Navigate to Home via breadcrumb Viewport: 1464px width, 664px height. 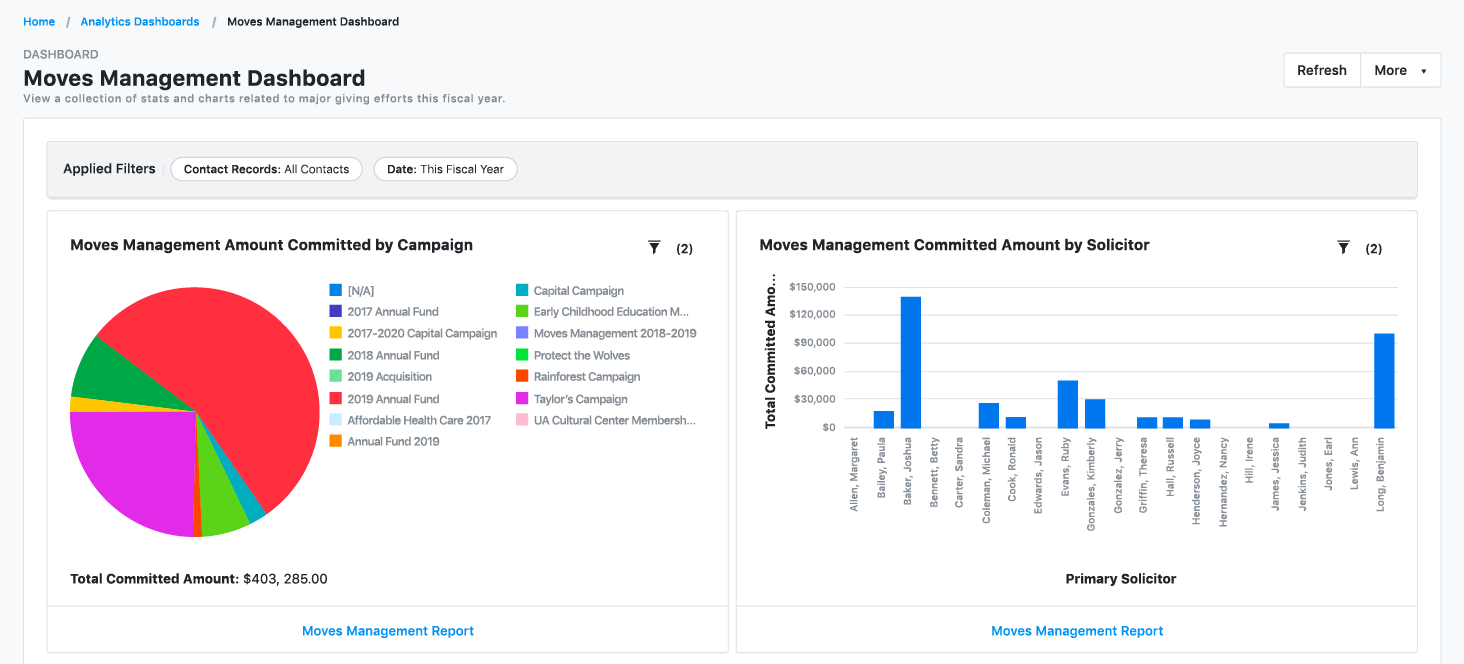(39, 21)
